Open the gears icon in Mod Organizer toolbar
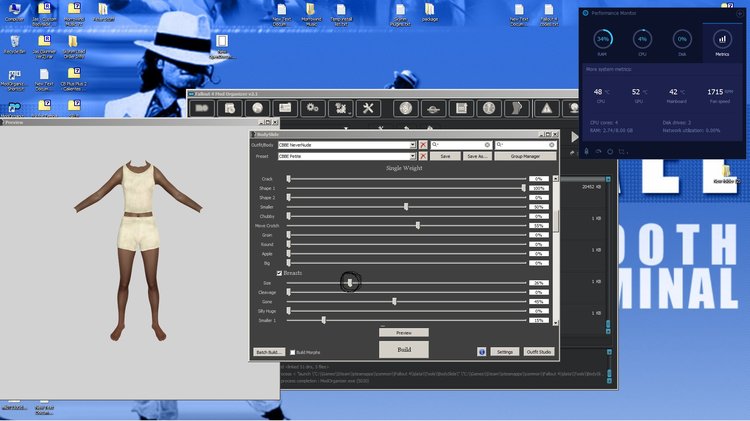750x421 pixels. [x=312, y=109]
